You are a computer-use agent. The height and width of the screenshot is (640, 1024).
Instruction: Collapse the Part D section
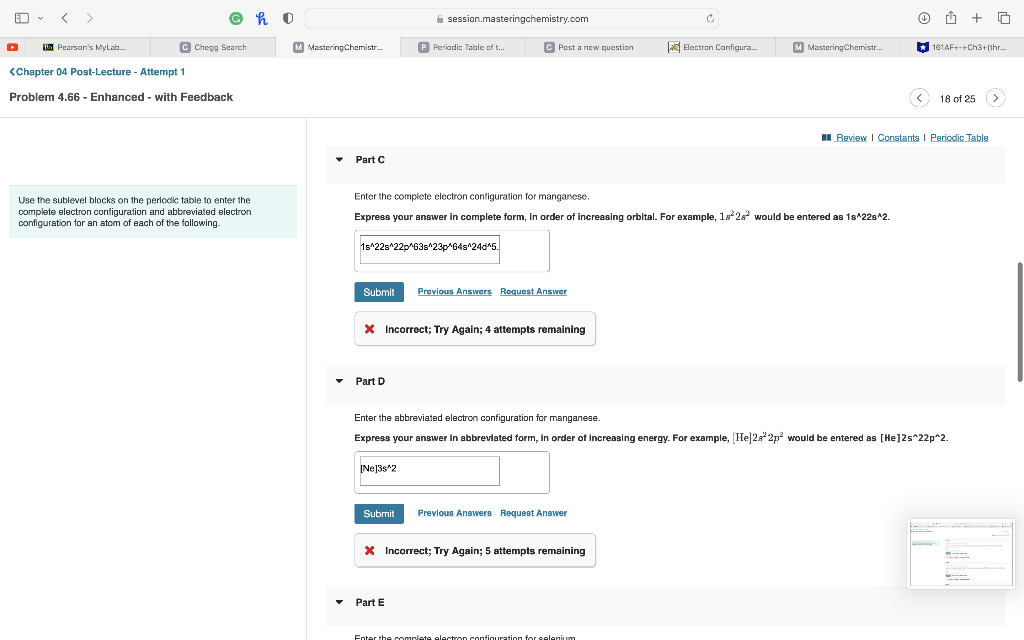coord(340,381)
